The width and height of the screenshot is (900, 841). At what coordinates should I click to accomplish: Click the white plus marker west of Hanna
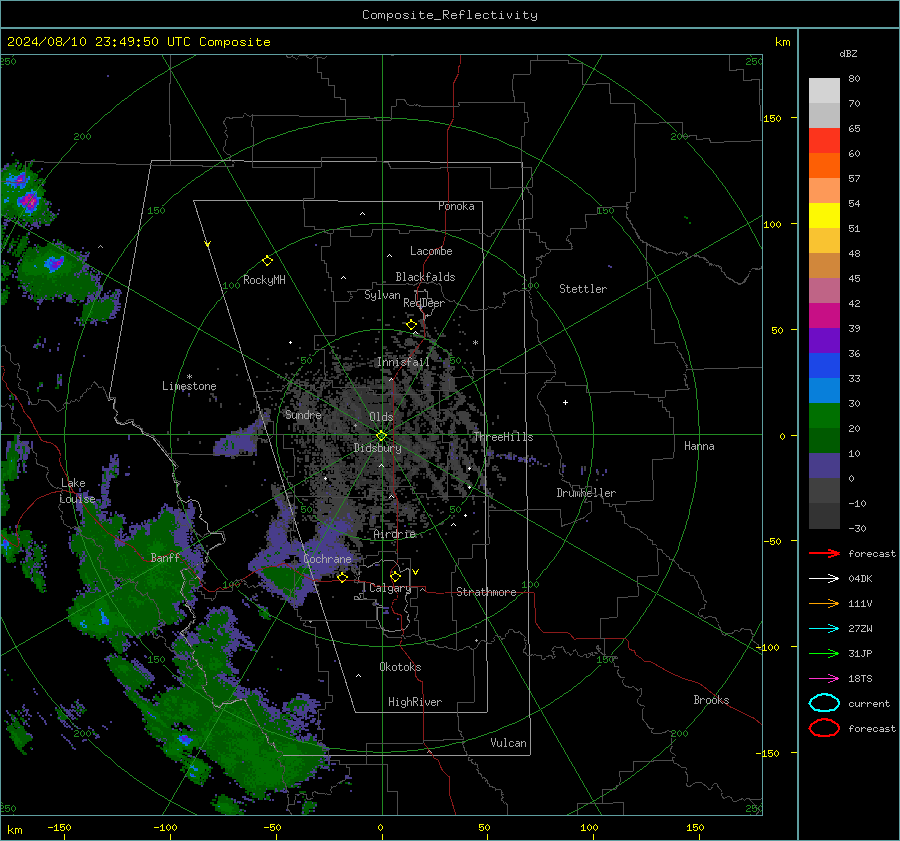565,402
